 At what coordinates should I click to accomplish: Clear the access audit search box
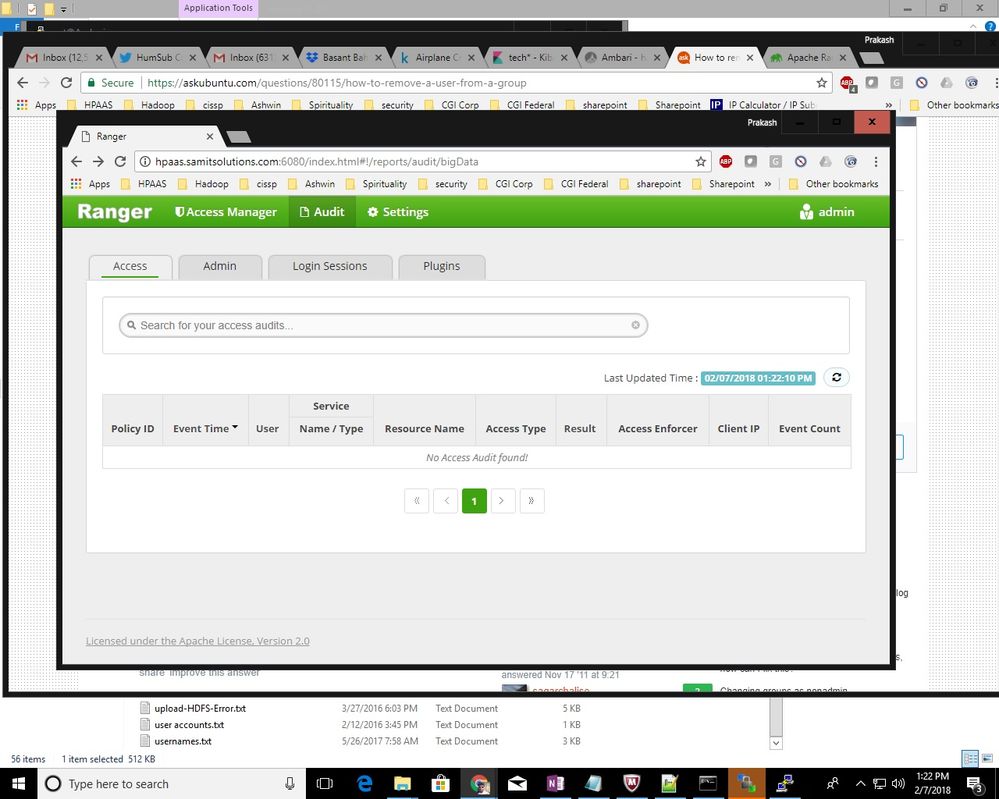point(635,325)
